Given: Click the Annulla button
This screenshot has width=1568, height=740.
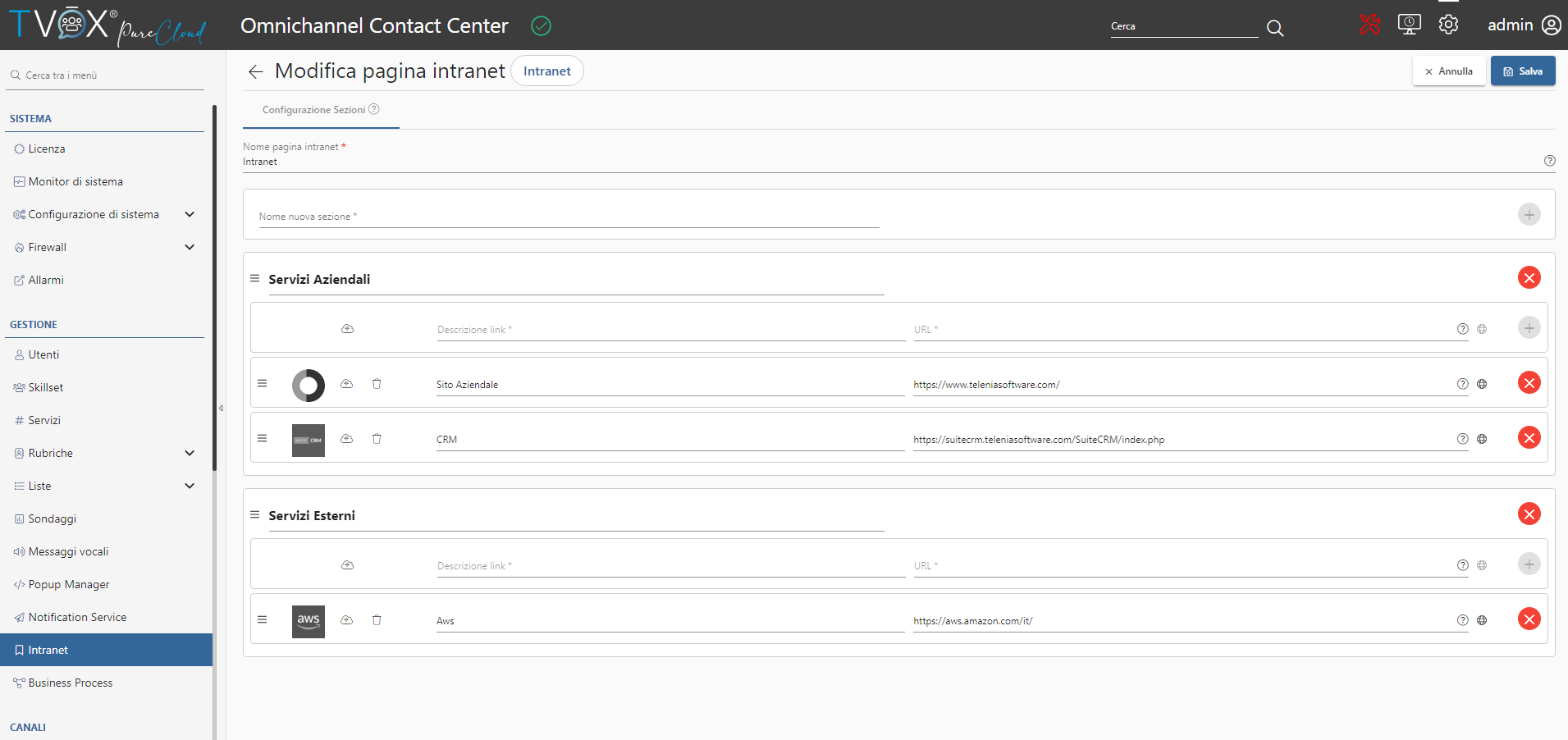Looking at the screenshot, I should [1449, 71].
